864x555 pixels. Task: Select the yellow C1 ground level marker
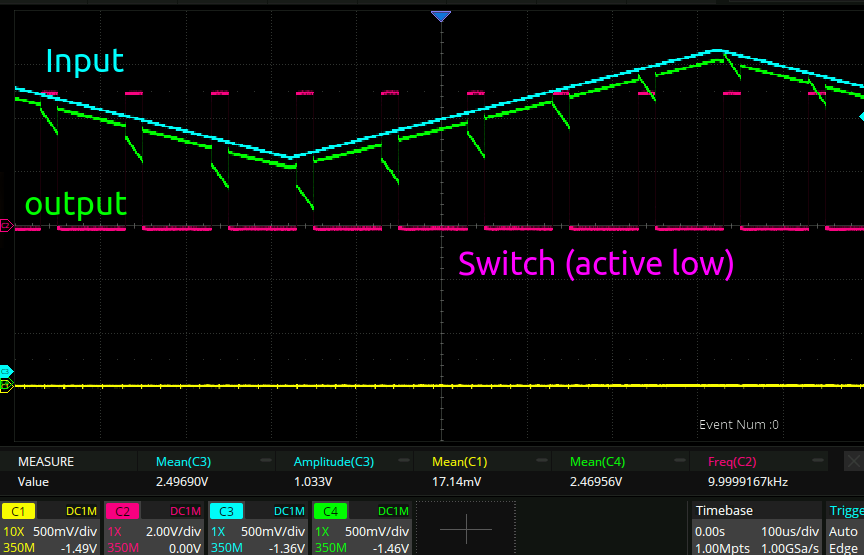click(x=6, y=385)
